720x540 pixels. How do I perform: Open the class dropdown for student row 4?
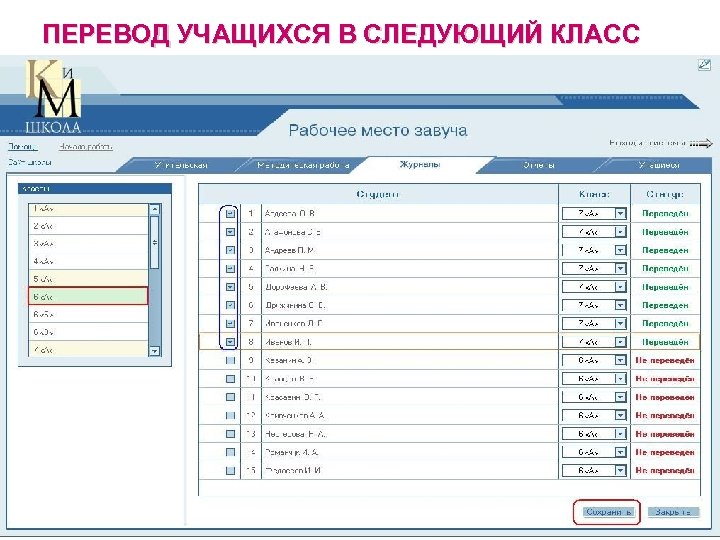click(x=620, y=269)
